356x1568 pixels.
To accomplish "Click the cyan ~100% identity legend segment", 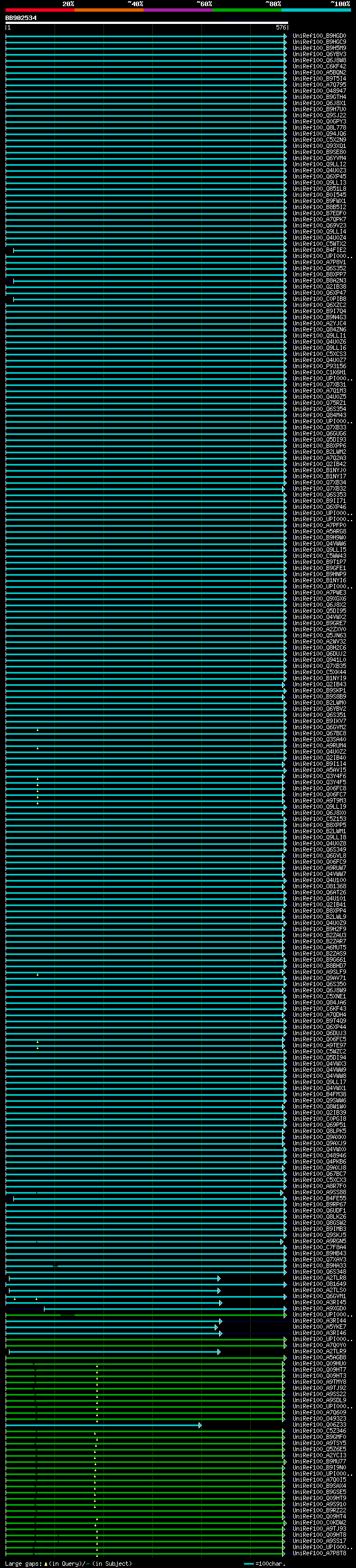I will pyautogui.click(x=316, y=10).
